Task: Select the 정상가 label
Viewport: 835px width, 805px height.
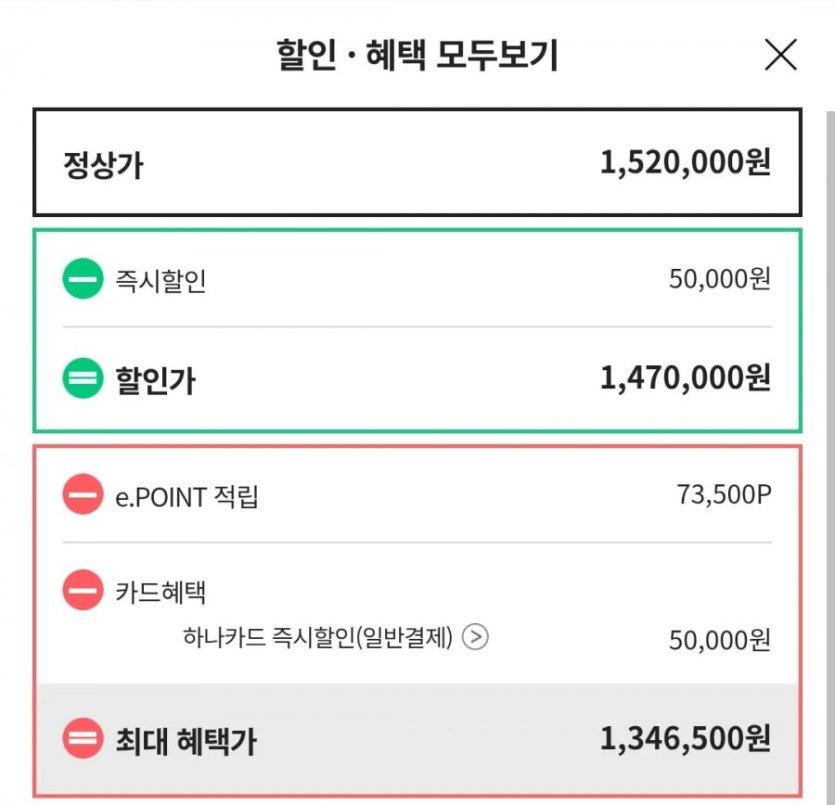Action: pyautogui.click(x=103, y=163)
